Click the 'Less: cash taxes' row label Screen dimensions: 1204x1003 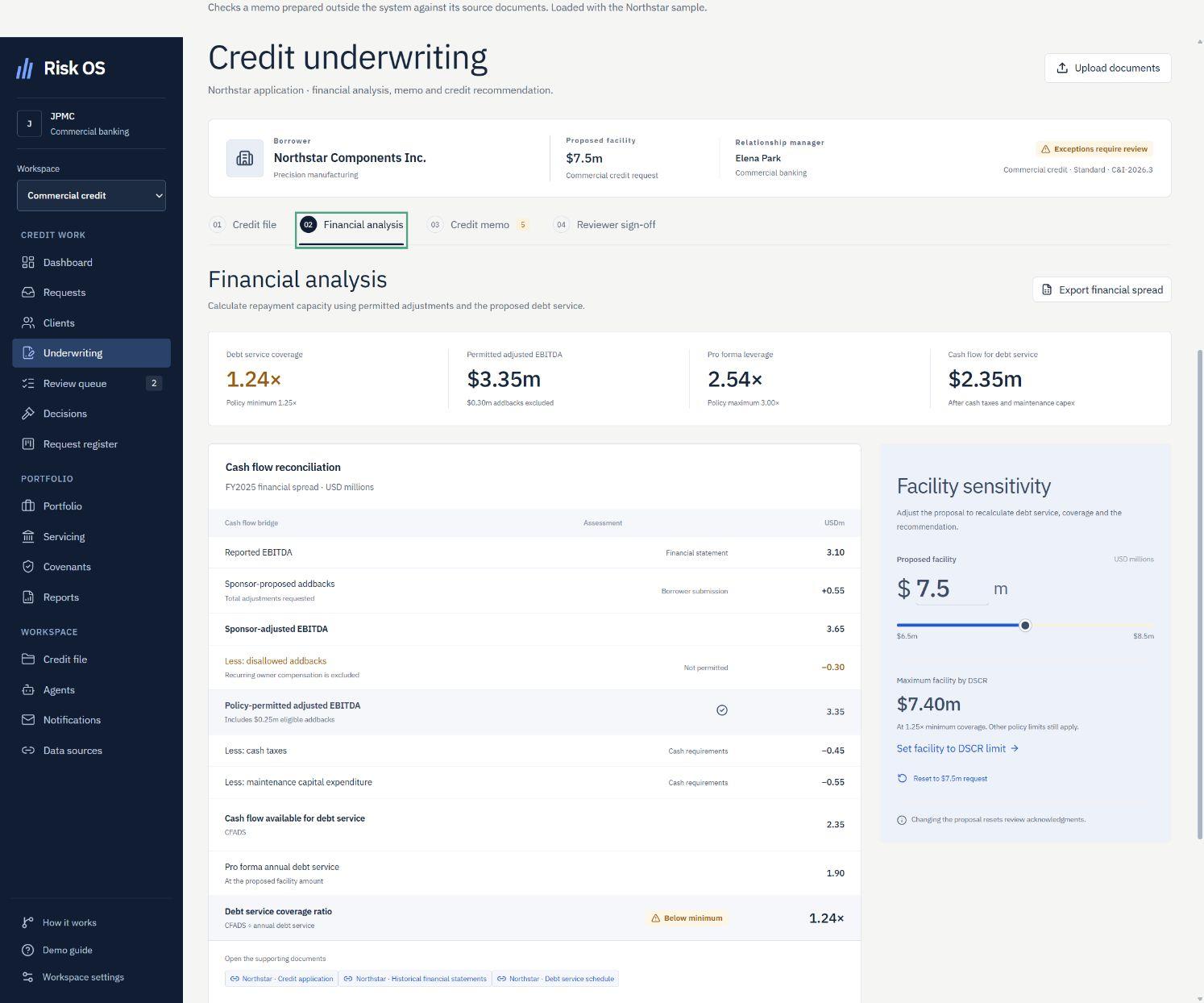tap(255, 751)
